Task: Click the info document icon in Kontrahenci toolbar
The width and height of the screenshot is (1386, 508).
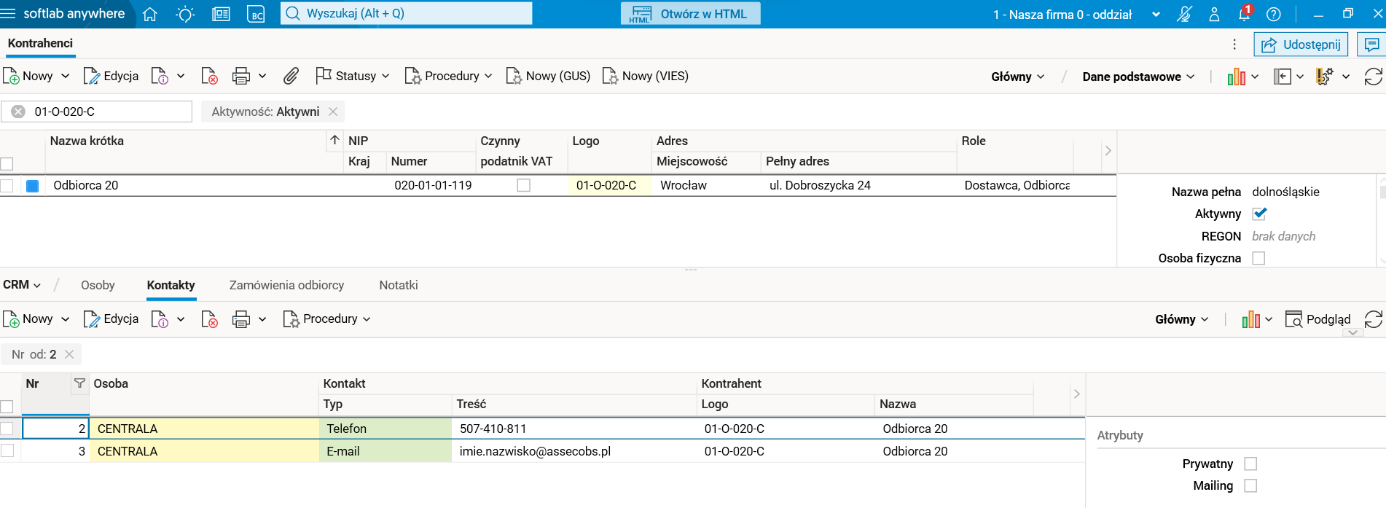Action: coord(160,76)
